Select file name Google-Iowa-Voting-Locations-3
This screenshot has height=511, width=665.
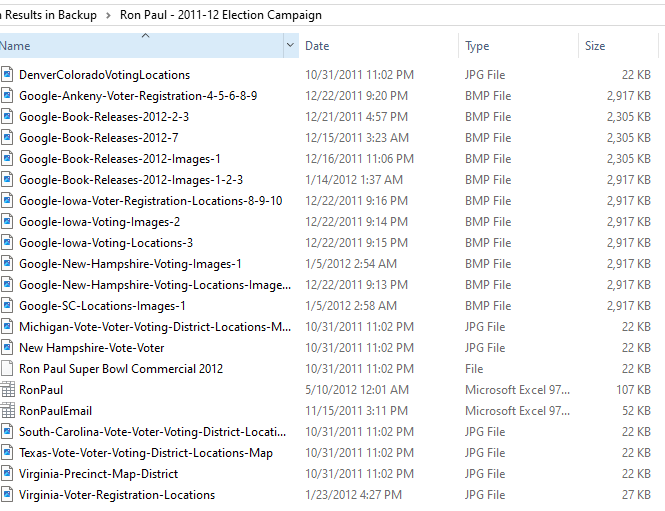[x=106, y=243]
